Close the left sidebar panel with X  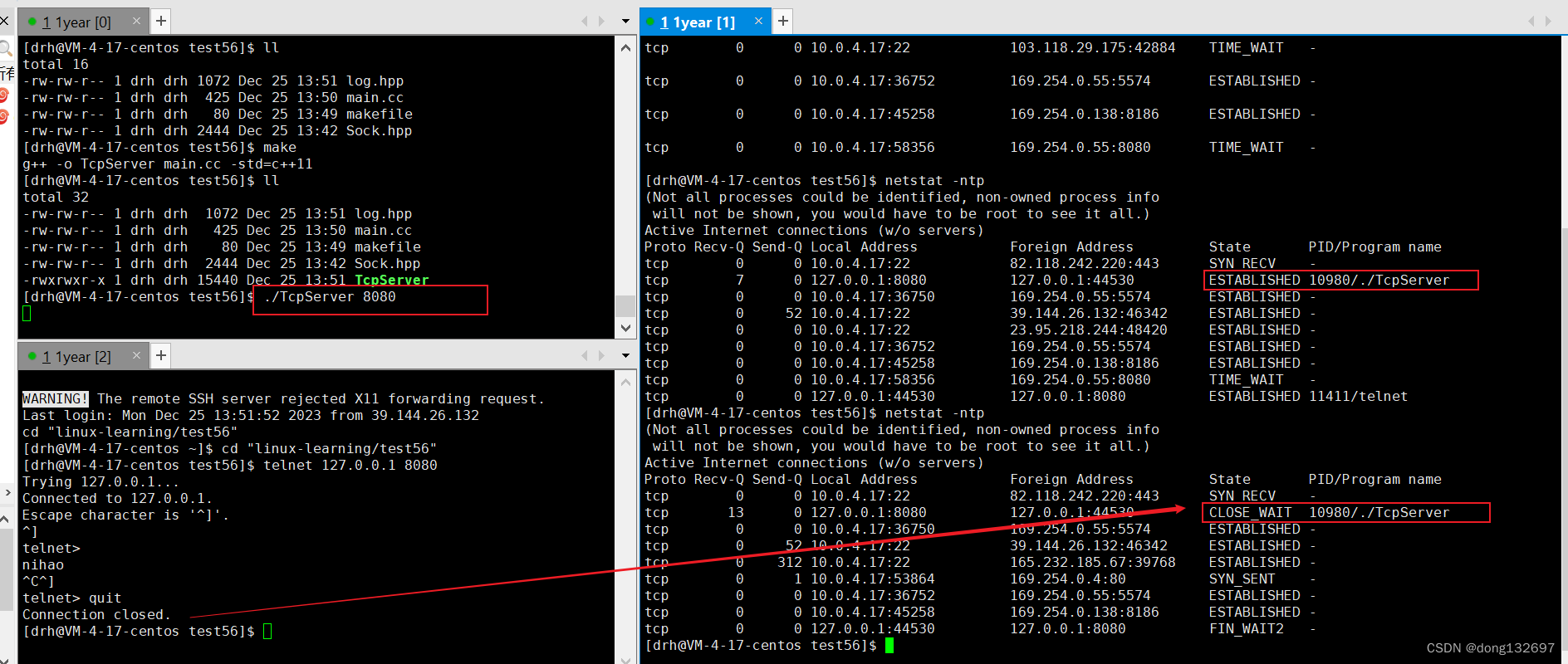(4, 21)
